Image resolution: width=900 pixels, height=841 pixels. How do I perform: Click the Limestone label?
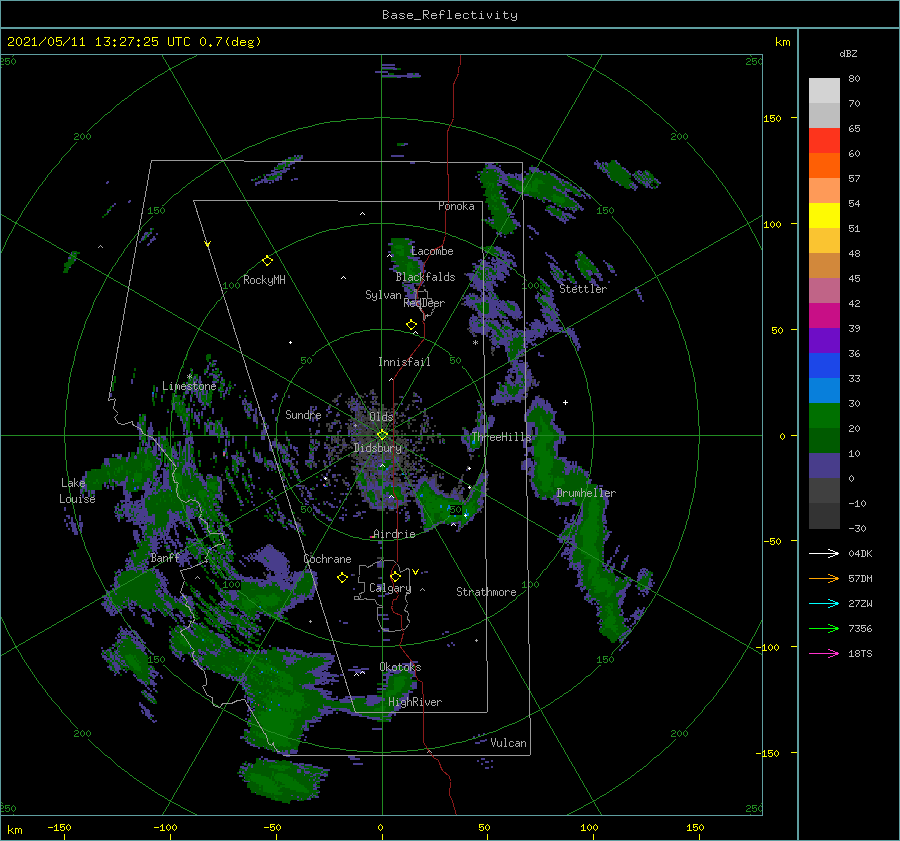click(189, 386)
